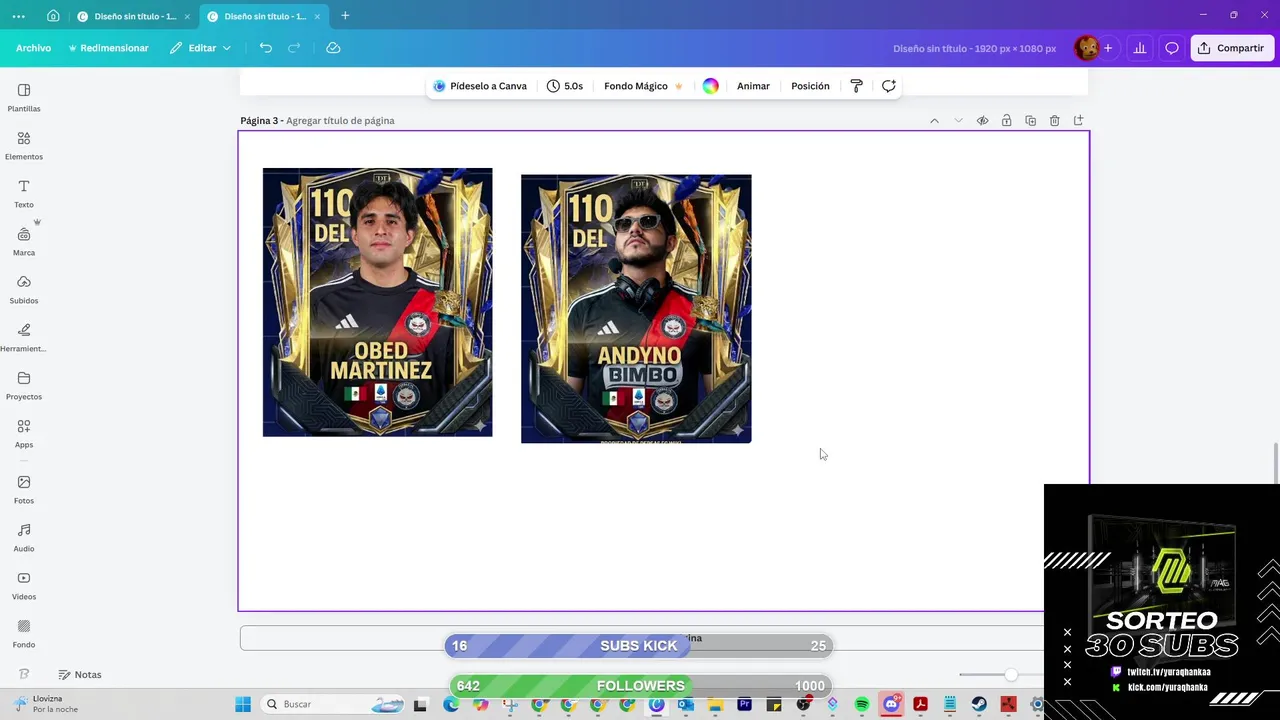
Task: Click the cloud save status icon
Action: [x=333, y=48]
